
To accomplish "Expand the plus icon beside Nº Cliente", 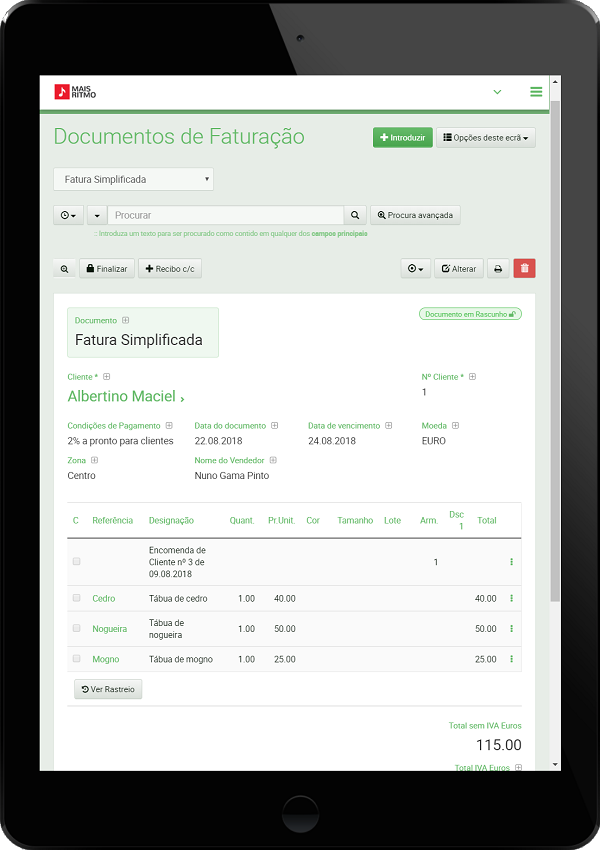I will pos(473,377).
